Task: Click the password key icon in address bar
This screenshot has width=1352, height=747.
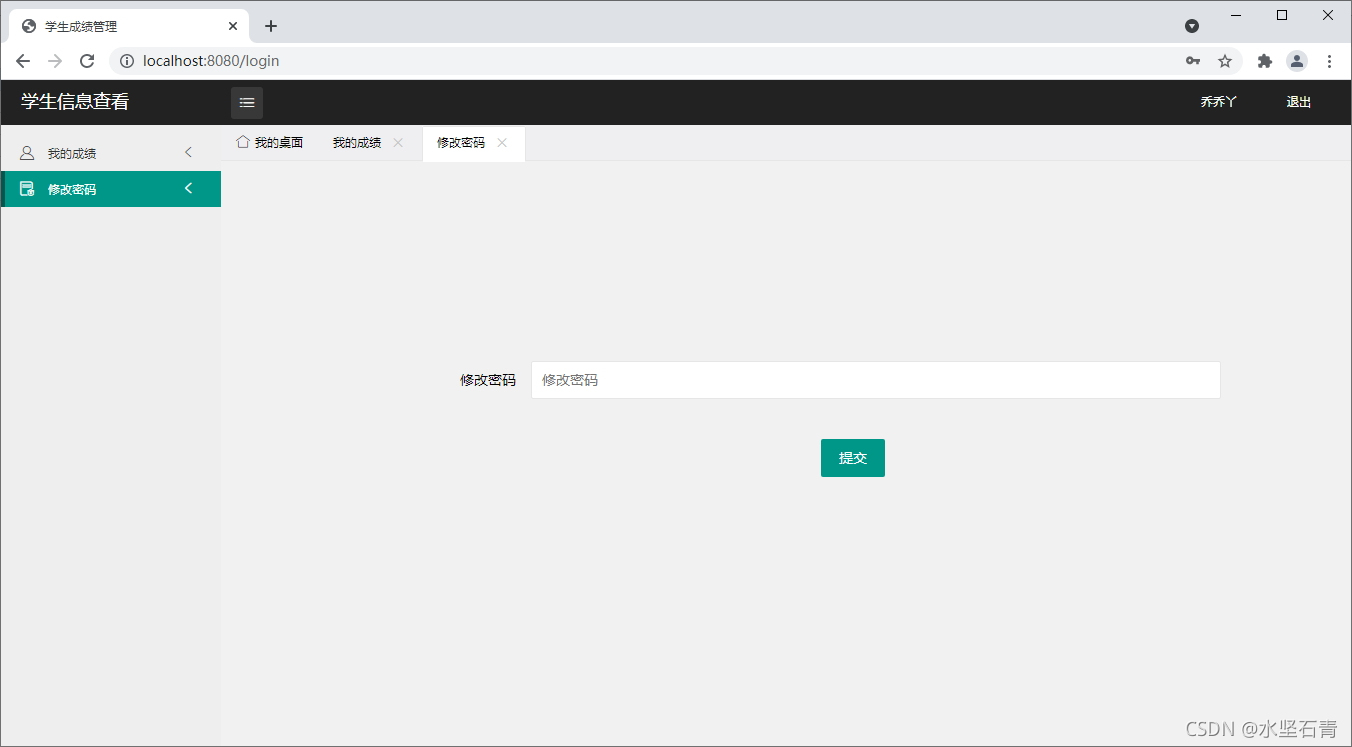Action: pos(1192,61)
